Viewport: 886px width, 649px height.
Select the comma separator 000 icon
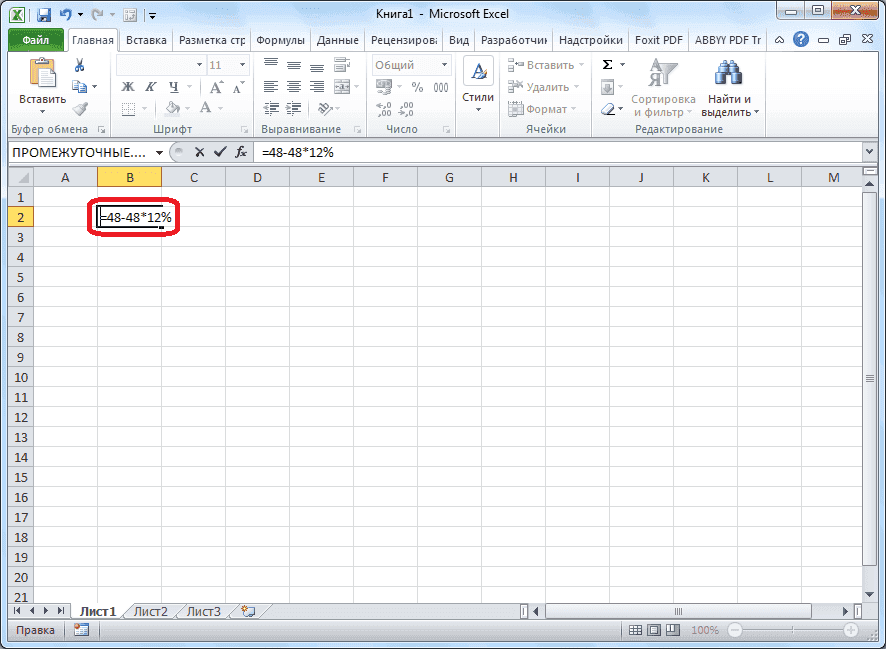click(441, 87)
